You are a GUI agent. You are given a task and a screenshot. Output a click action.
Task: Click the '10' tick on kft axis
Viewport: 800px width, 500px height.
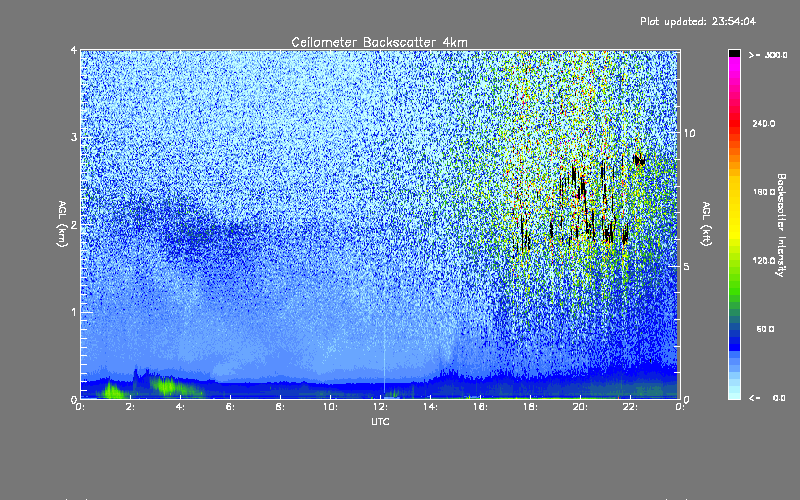689,133
